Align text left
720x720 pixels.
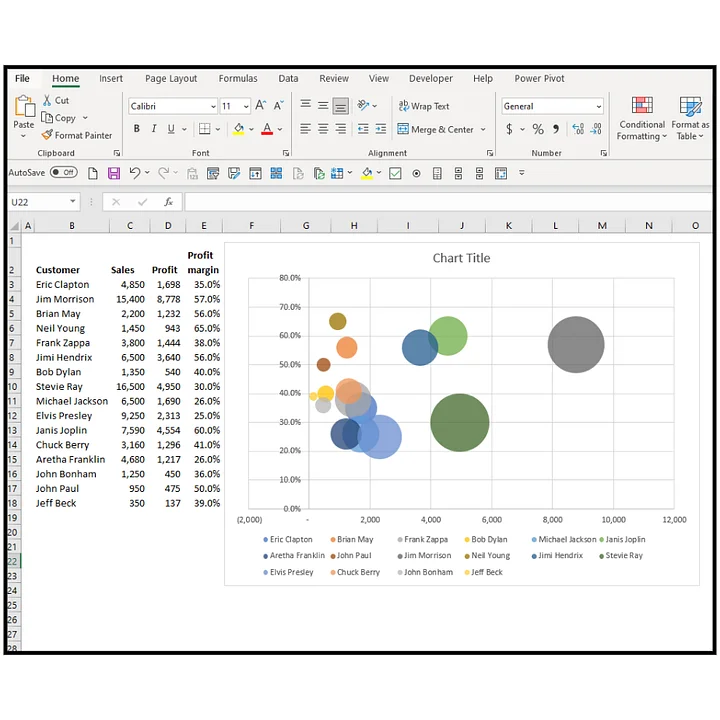305,129
